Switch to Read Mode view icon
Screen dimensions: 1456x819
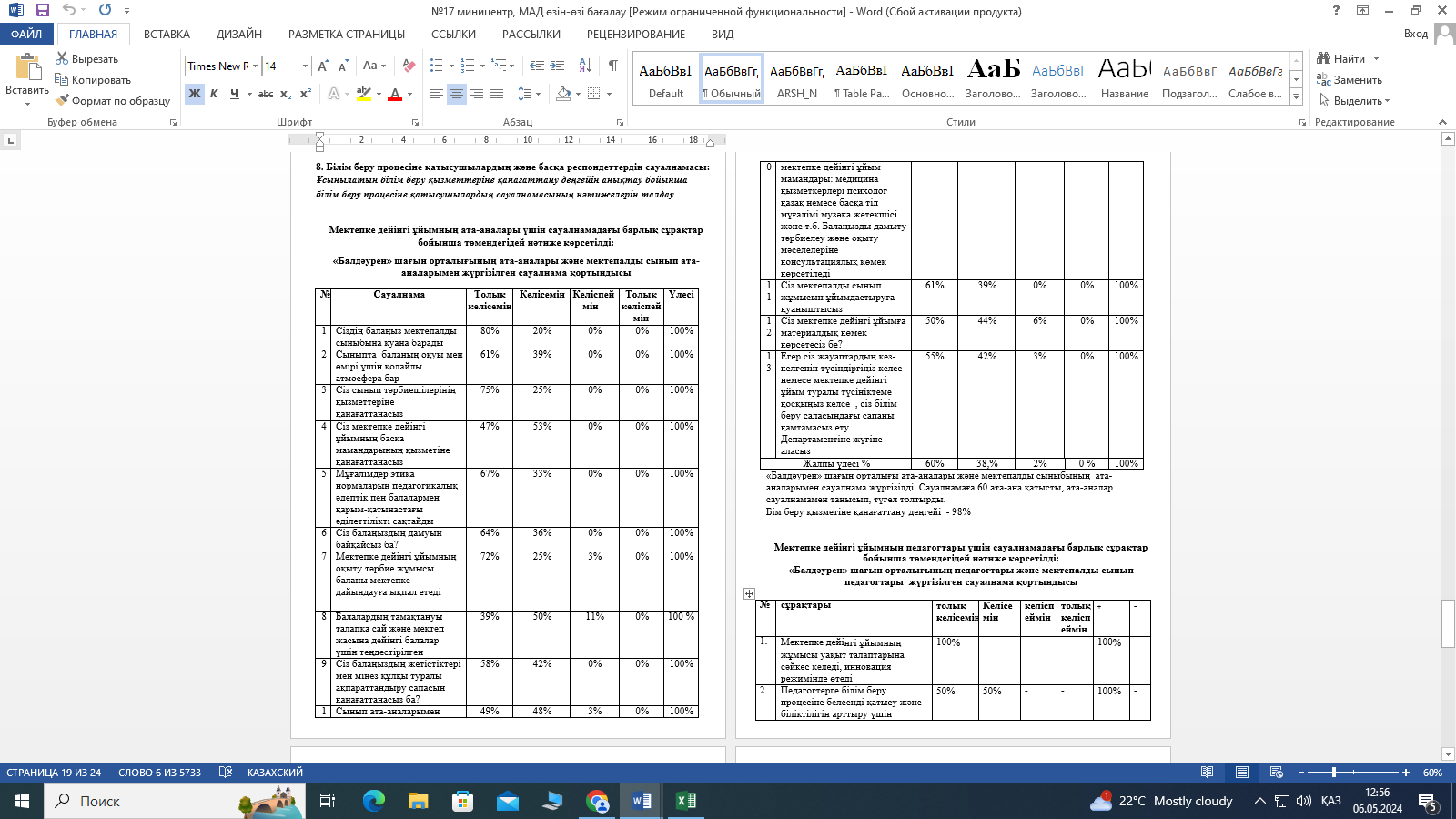(1207, 773)
